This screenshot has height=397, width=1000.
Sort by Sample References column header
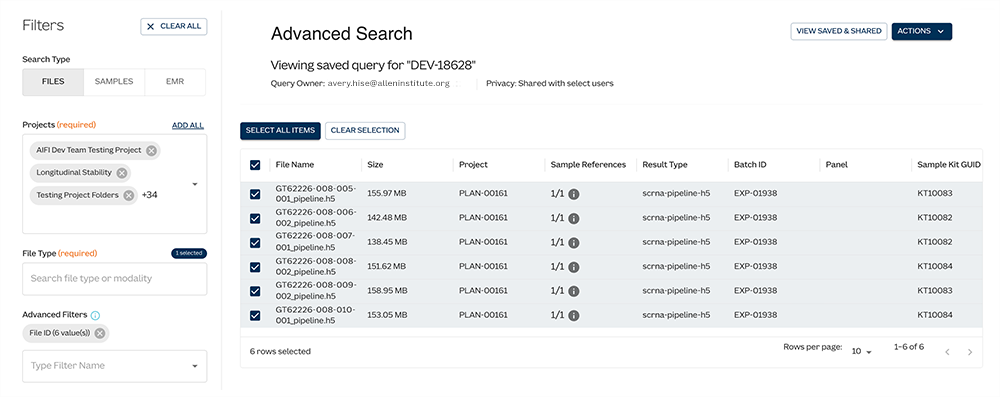589,165
